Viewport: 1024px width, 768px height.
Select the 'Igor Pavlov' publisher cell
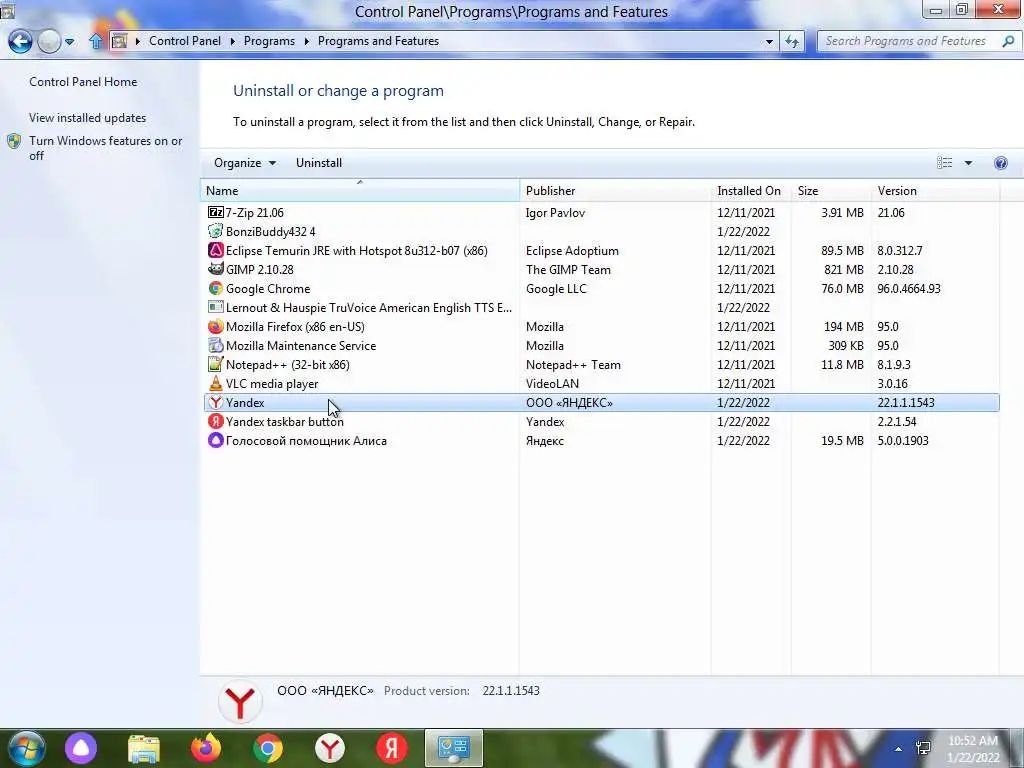[555, 212]
